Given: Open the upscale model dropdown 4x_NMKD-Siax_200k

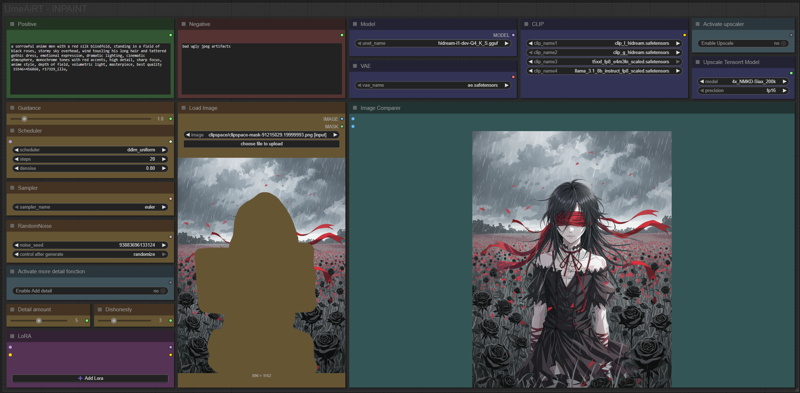Looking at the screenshot, I should [x=742, y=81].
